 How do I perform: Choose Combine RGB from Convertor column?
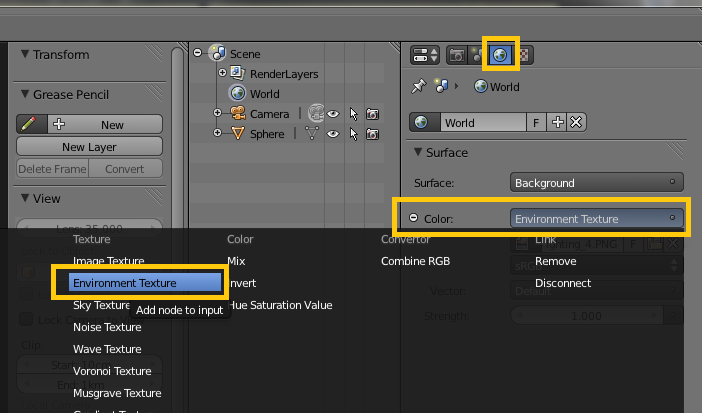[x=415, y=261]
